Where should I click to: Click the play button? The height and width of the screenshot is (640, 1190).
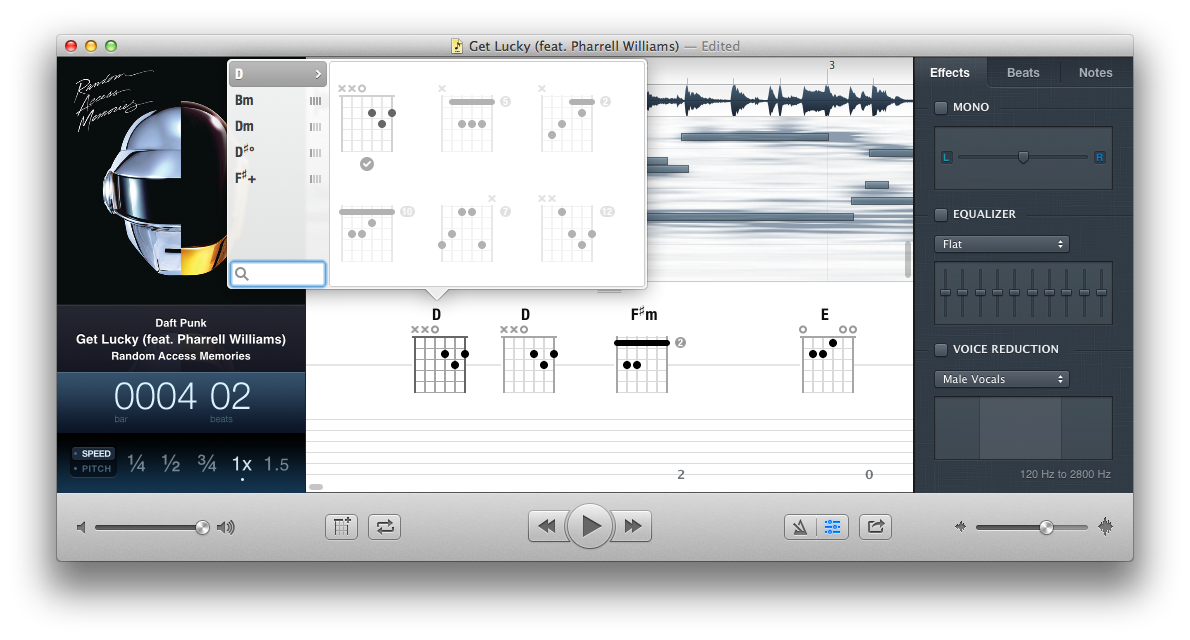(590, 526)
